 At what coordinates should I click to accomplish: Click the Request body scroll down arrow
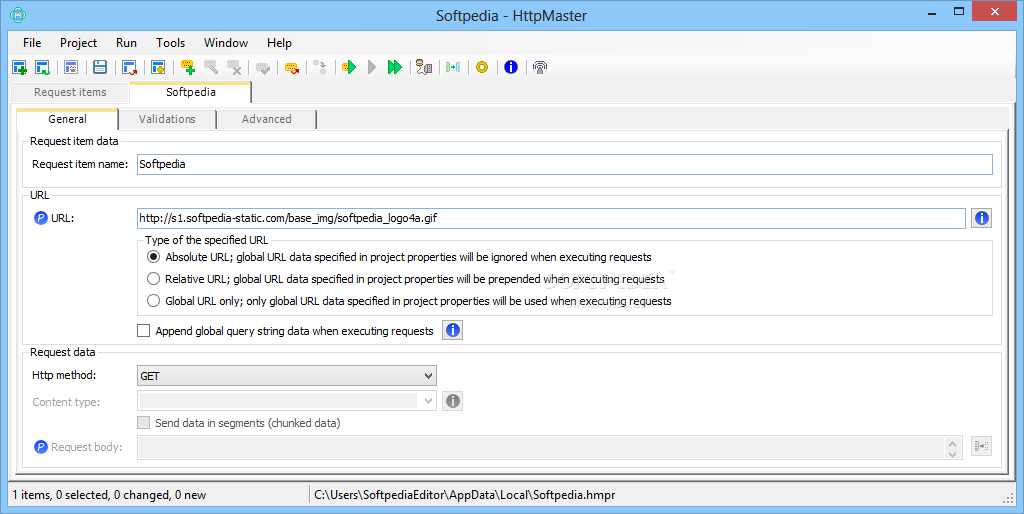coord(952,453)
